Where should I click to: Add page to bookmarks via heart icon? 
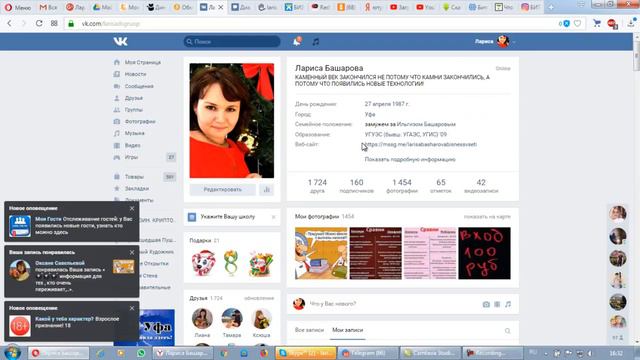(577, 24)
